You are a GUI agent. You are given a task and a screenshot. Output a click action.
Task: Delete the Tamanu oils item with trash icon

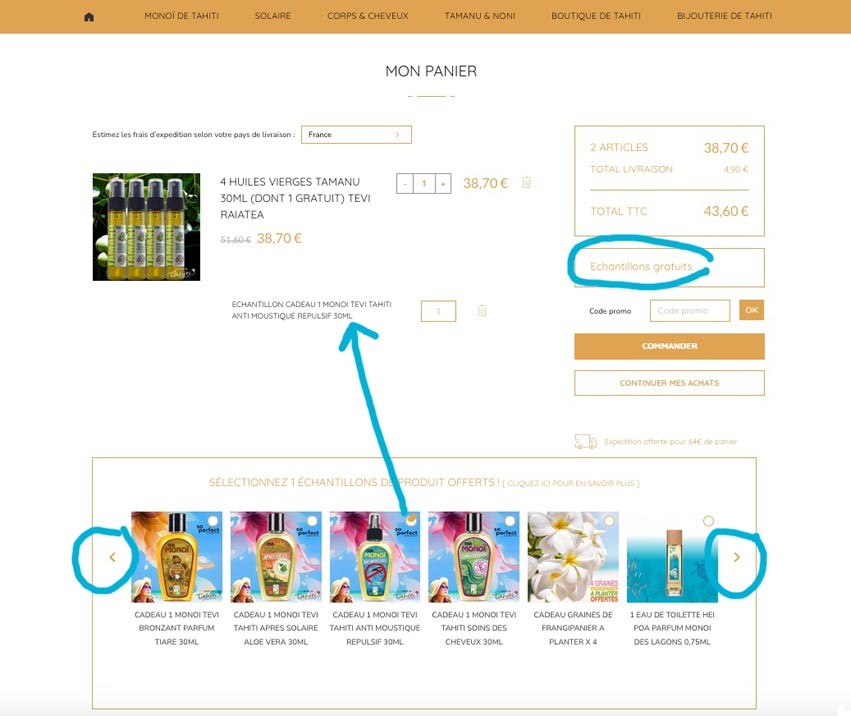point(526,182)
